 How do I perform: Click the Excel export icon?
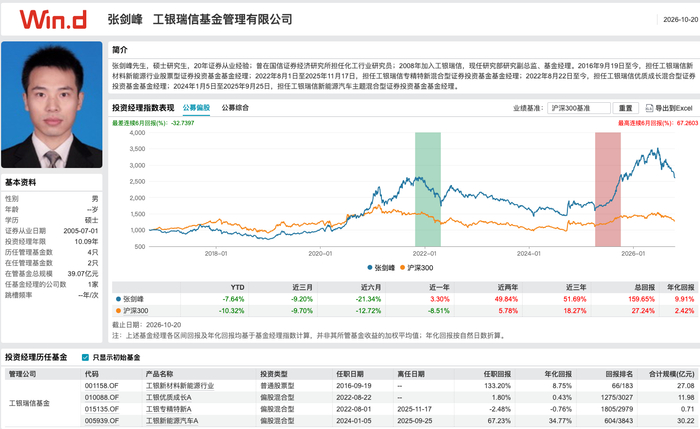(649, 108)
